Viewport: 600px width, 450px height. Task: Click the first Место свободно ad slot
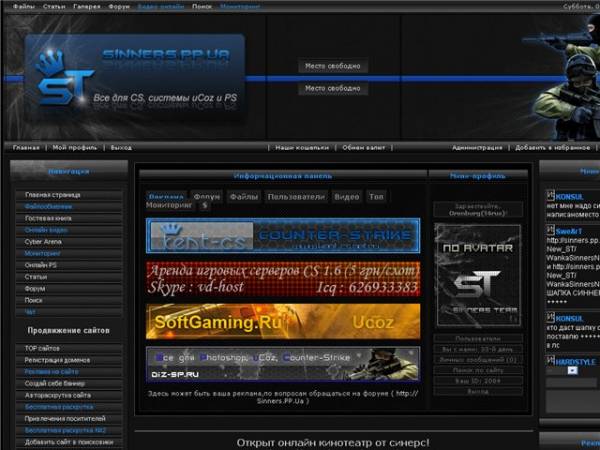point(333,66)
